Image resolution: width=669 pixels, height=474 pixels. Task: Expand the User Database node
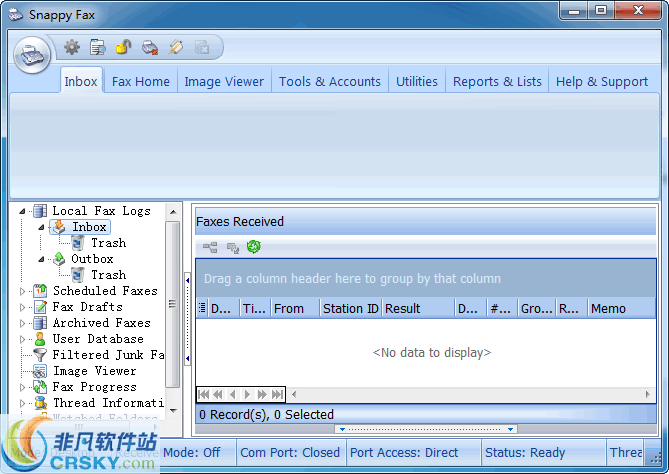[22, 339]
